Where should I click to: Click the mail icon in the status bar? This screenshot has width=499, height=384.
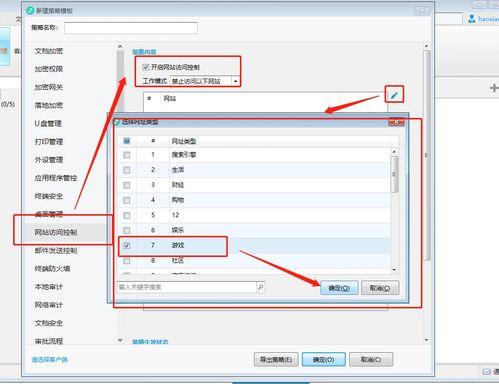[487, 371]
